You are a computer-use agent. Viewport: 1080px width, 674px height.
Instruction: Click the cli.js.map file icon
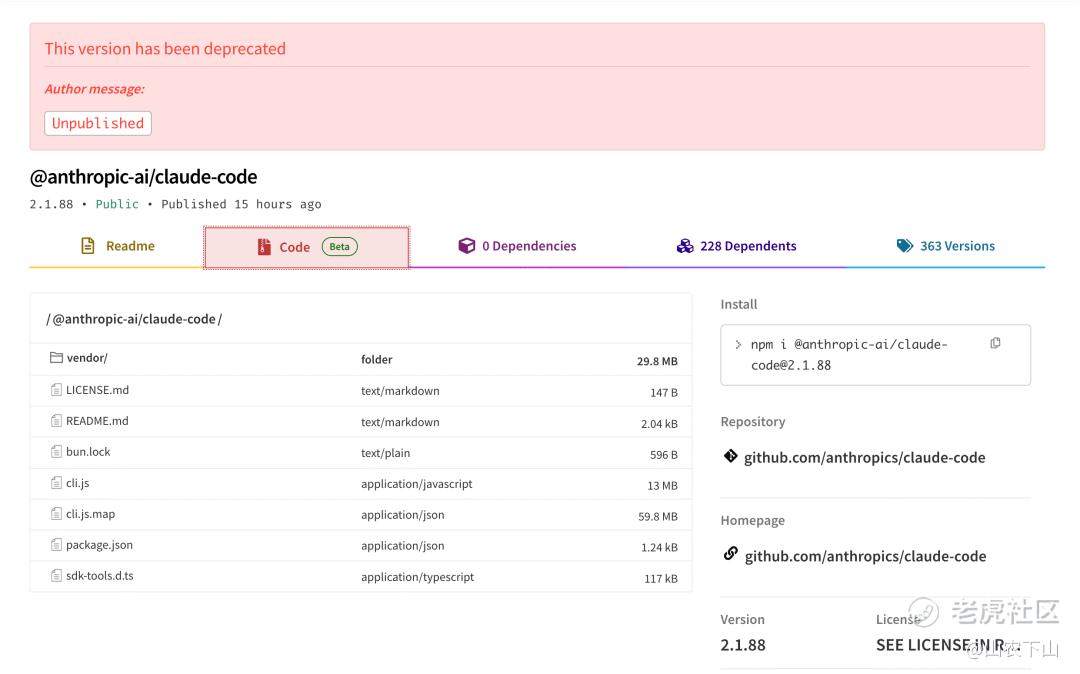tap(56, 514)
